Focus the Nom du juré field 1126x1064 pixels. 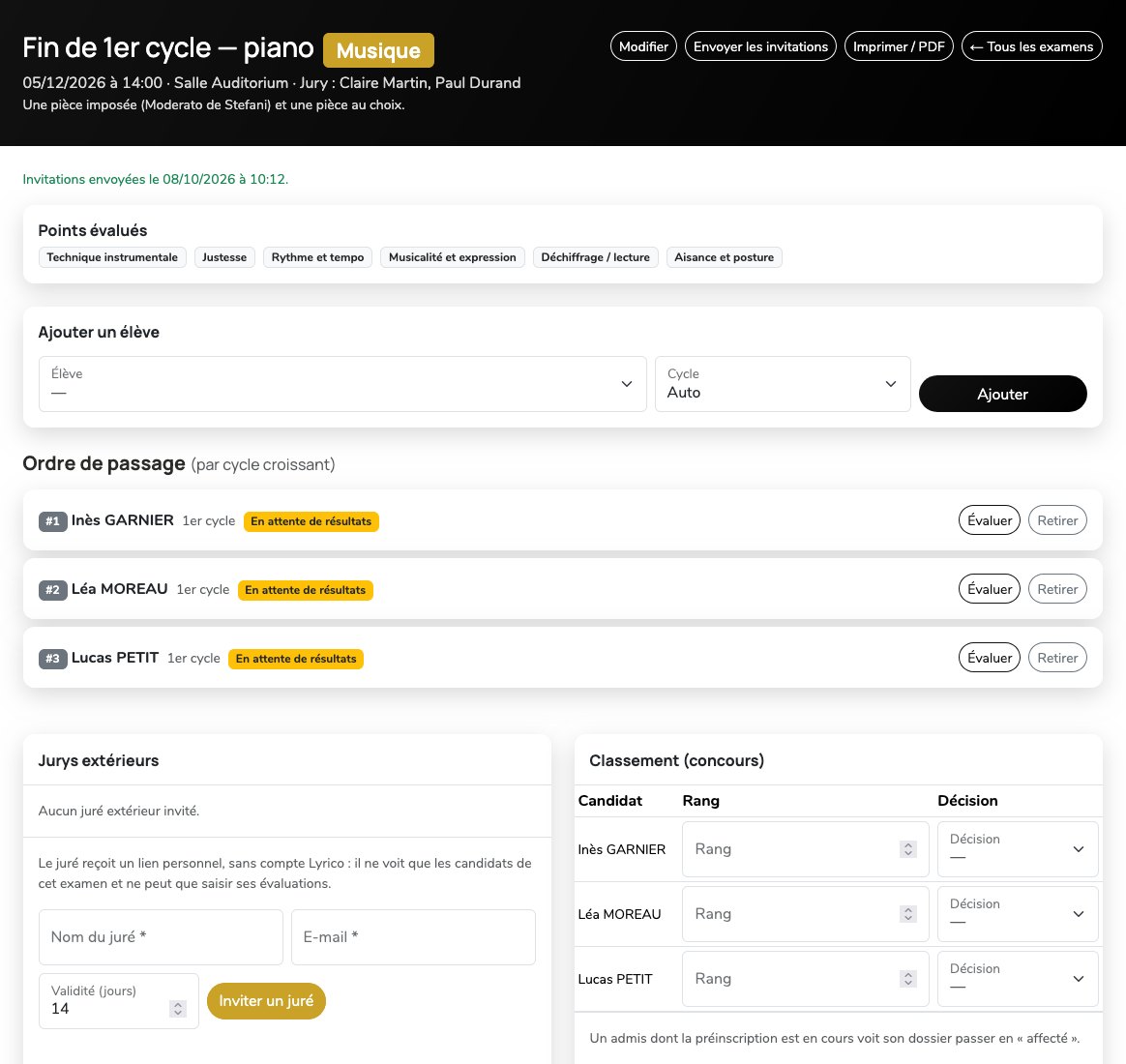pyautogui.click(x=161, y=937)
